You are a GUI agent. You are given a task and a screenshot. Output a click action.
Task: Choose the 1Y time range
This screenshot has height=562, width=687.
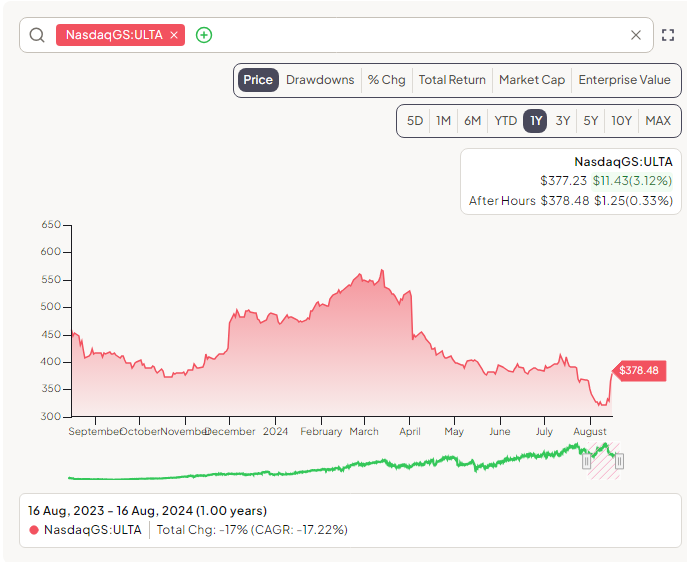pyautogui.click(x=535, y=120)
